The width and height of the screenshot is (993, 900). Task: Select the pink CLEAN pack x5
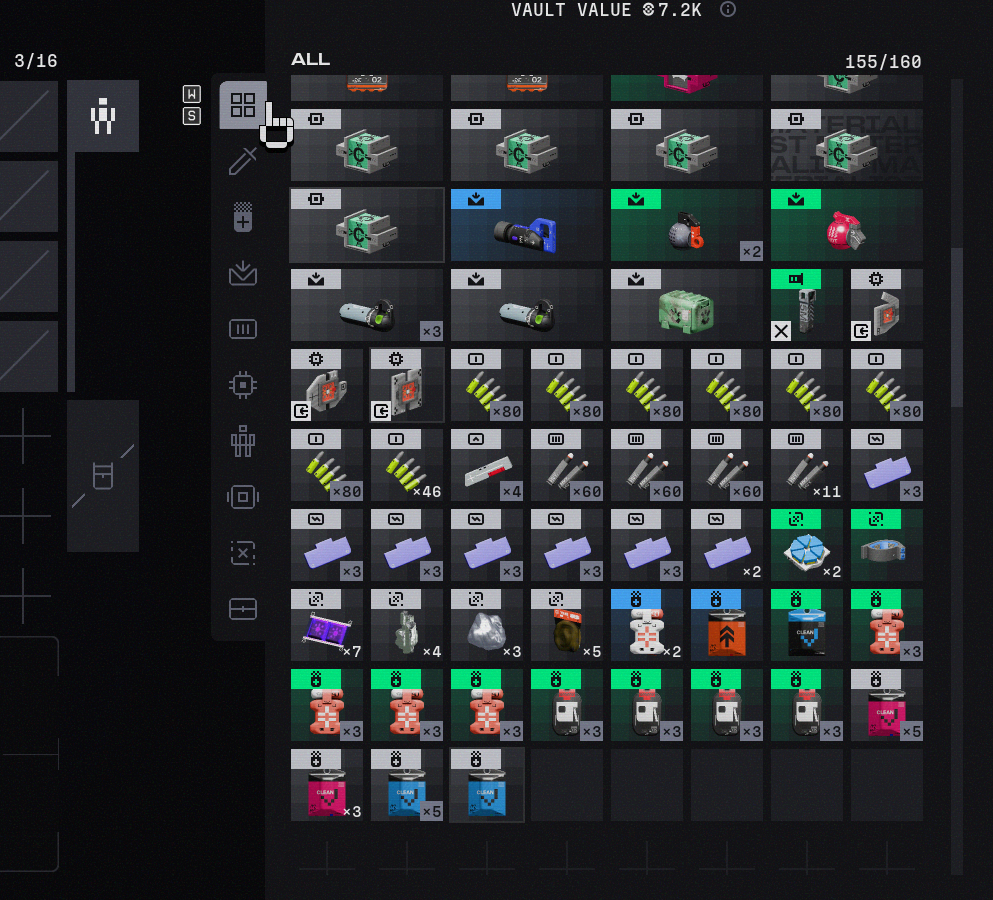pos(887,706)
